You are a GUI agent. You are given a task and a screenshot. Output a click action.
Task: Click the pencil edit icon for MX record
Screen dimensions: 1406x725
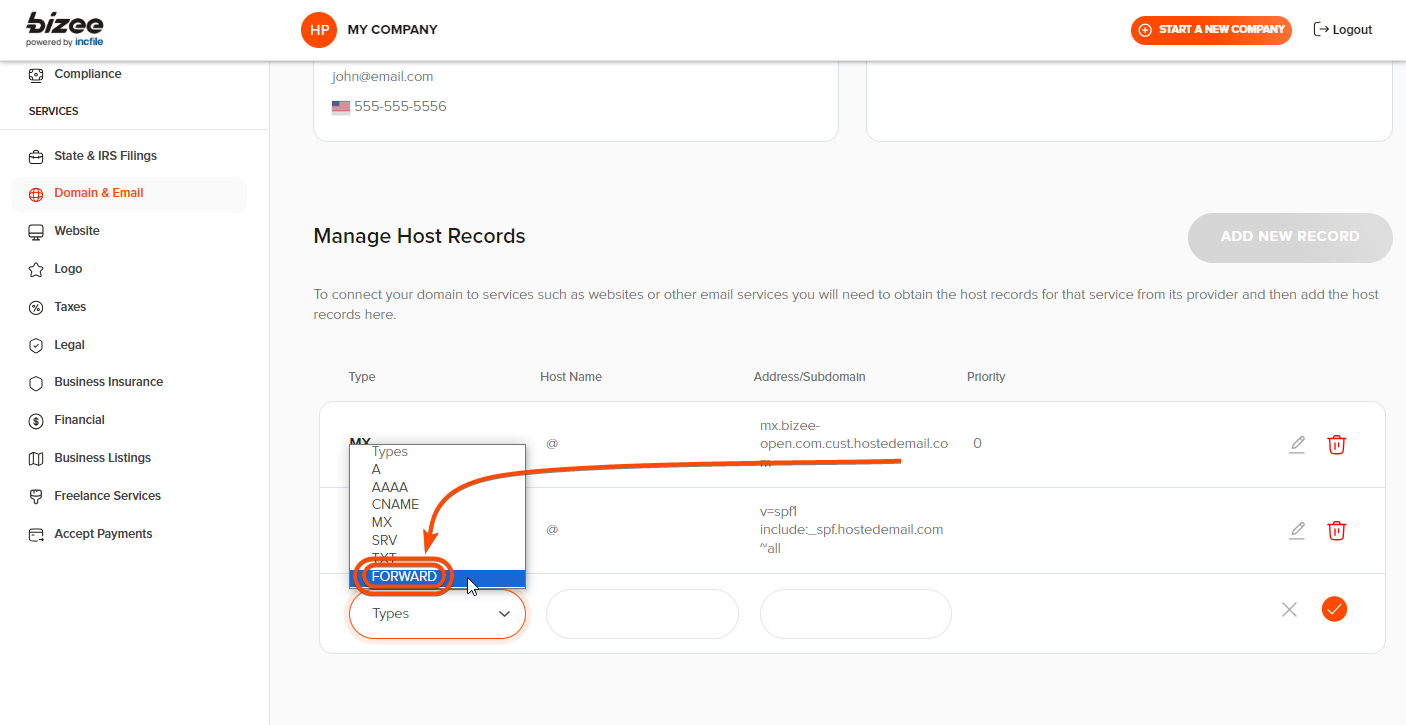click(x=1297, y=444)
